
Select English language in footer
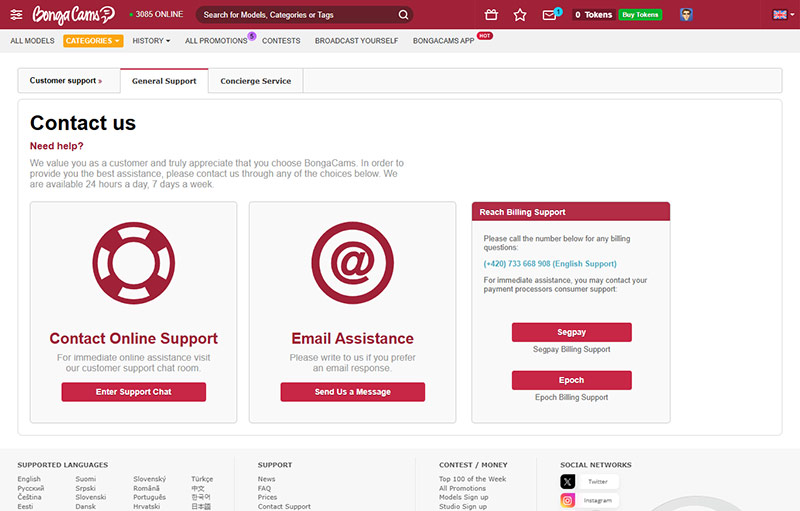(x=29, y=479)
